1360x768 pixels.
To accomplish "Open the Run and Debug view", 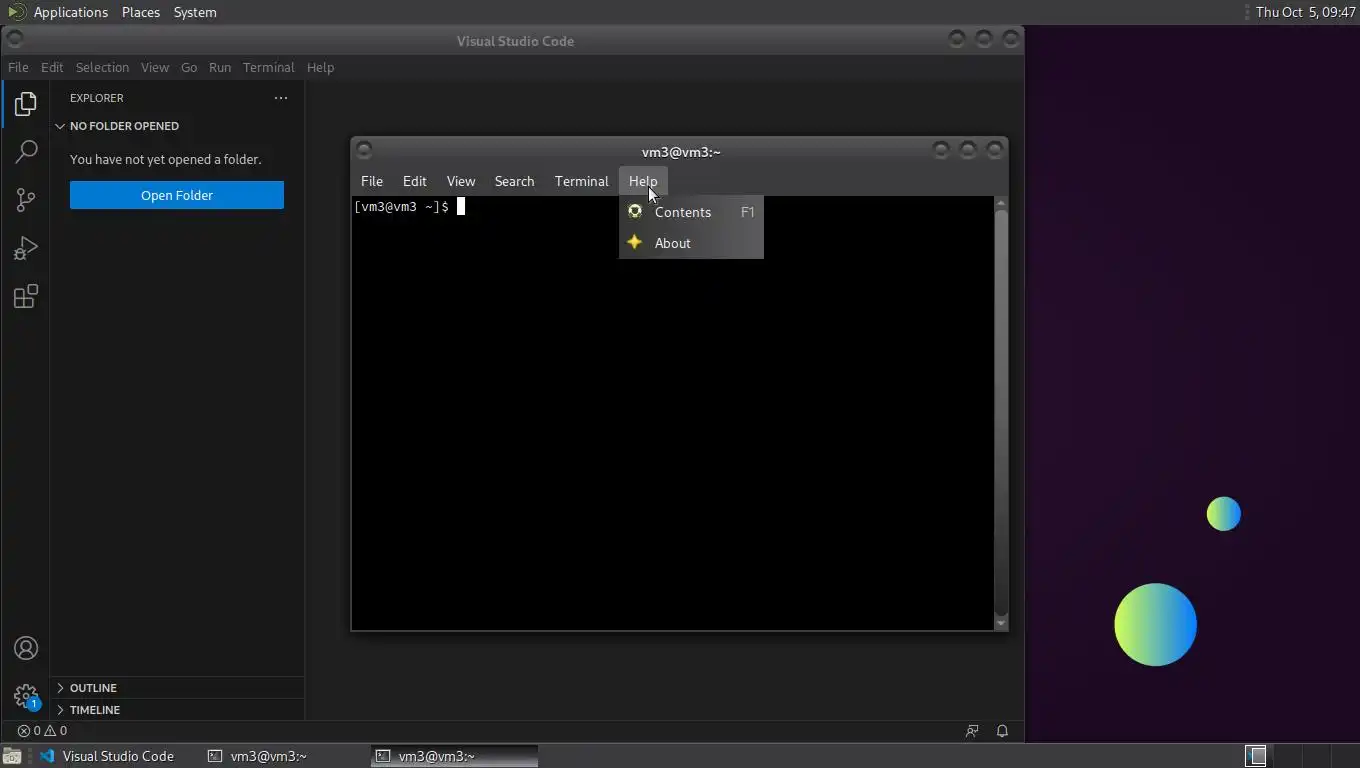I will pyautogui.click(x=26, y=248).
